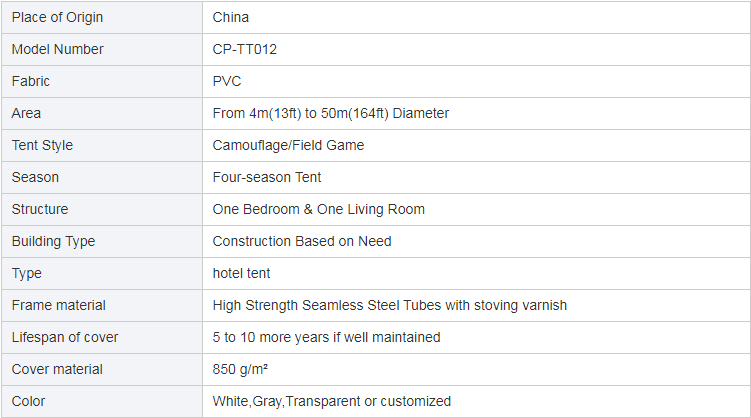Select the CP-TT012 model value
The width and height of the screenshot is (751, 418).
244,49
